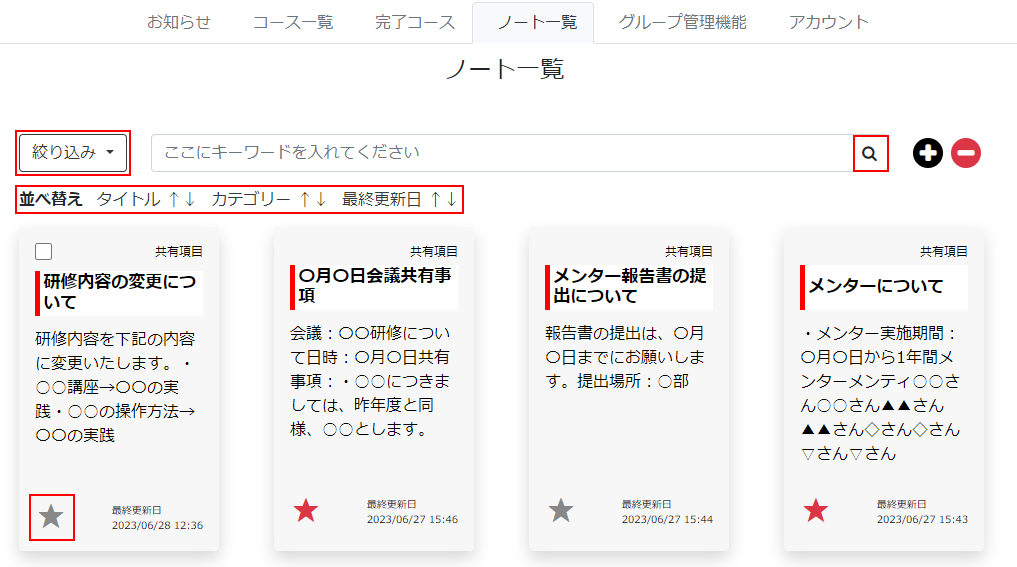Sort by カテゴリー using its arrows
The width and height of the screenshot is (1017, 567).
pyautogui.click(x=313, y=199)
